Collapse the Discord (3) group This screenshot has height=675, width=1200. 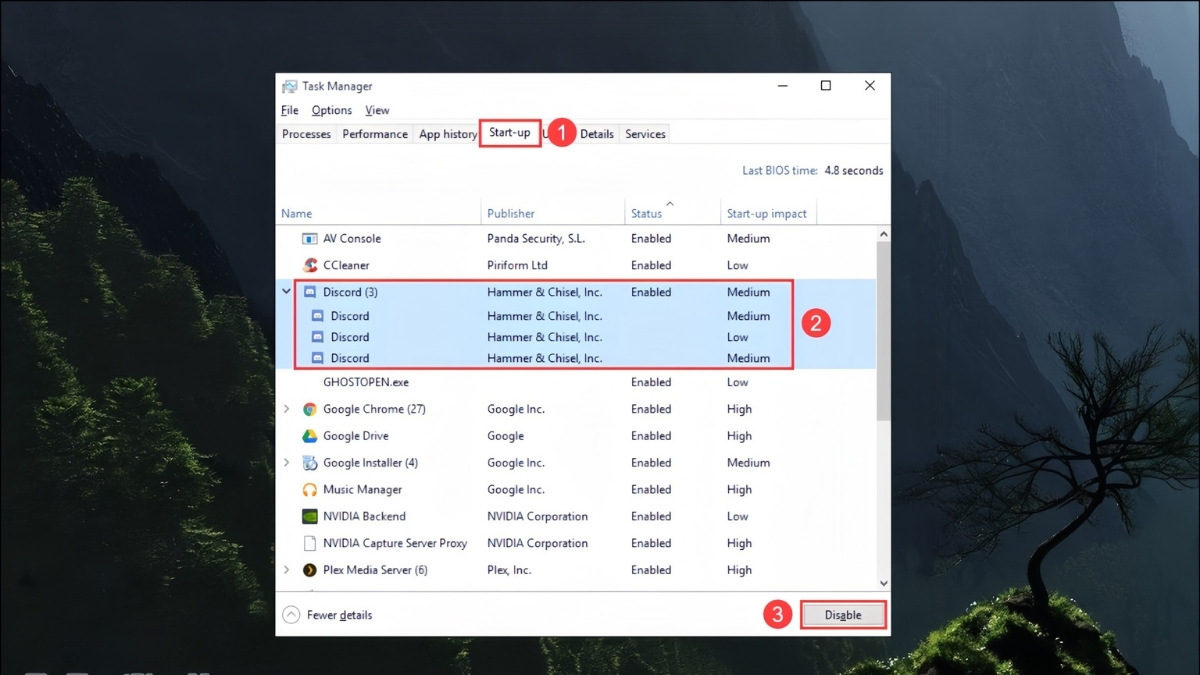(x=287, y=292)
